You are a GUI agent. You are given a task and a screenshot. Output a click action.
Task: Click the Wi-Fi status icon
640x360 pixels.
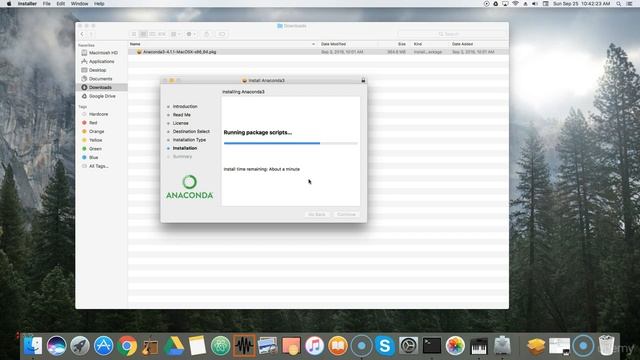coord(516,4)
